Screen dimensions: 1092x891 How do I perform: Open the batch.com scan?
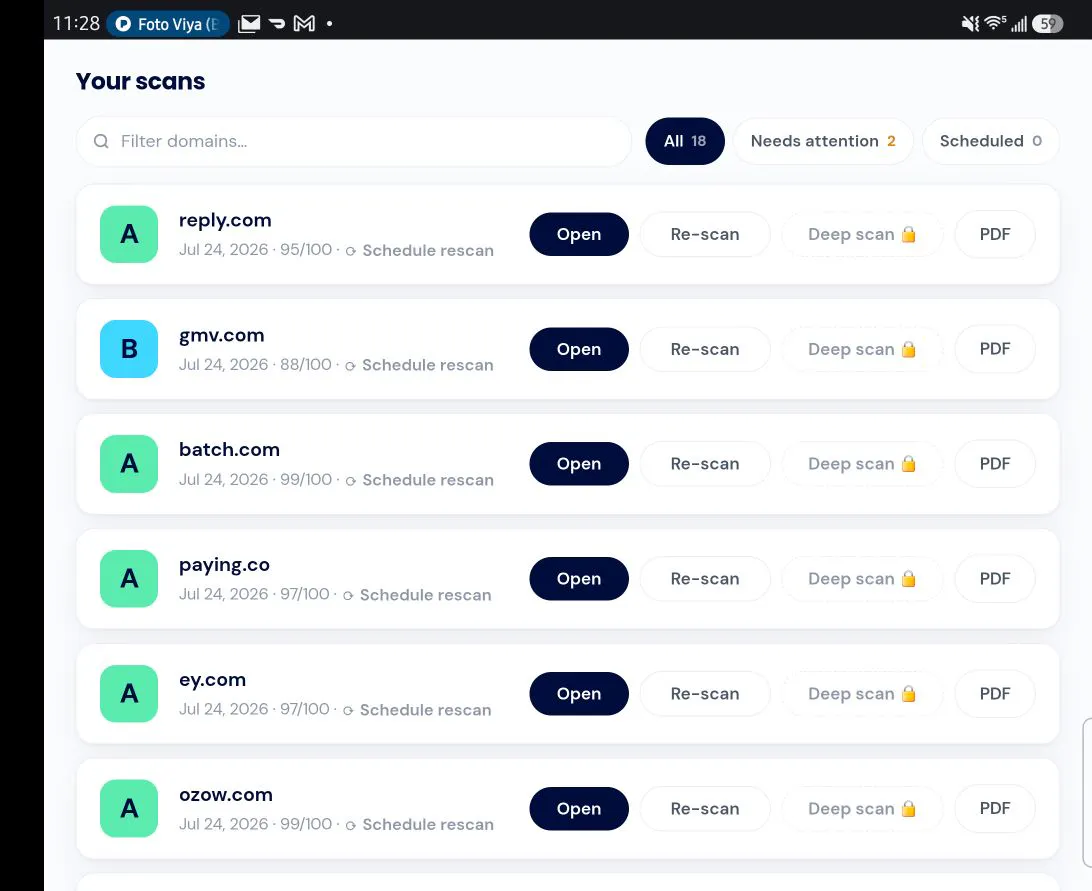(579, 464)
